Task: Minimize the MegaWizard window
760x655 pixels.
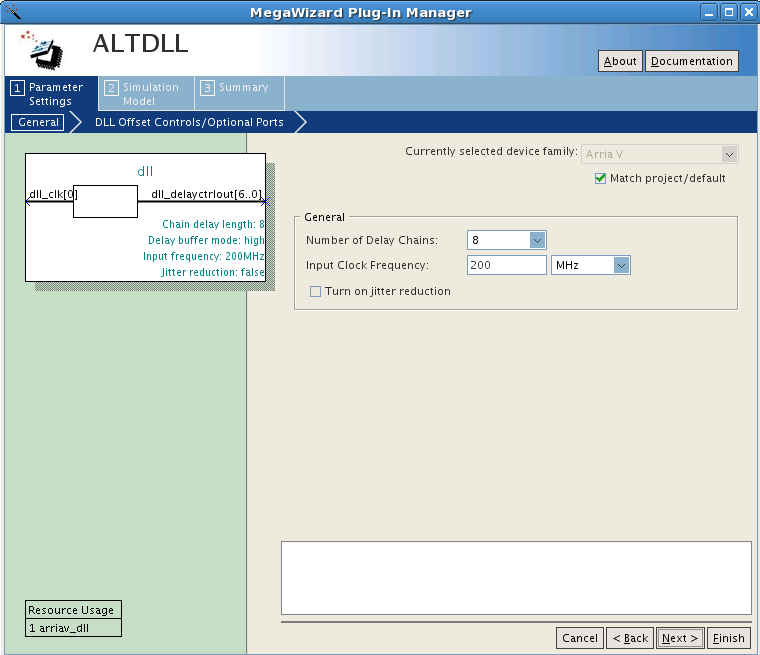Action: (x=709, y=12)
